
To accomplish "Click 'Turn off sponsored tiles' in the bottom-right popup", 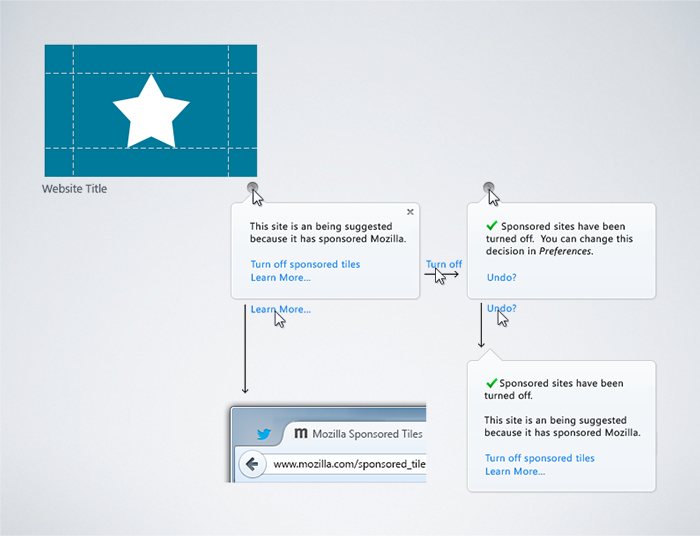I will pos(539,458).
